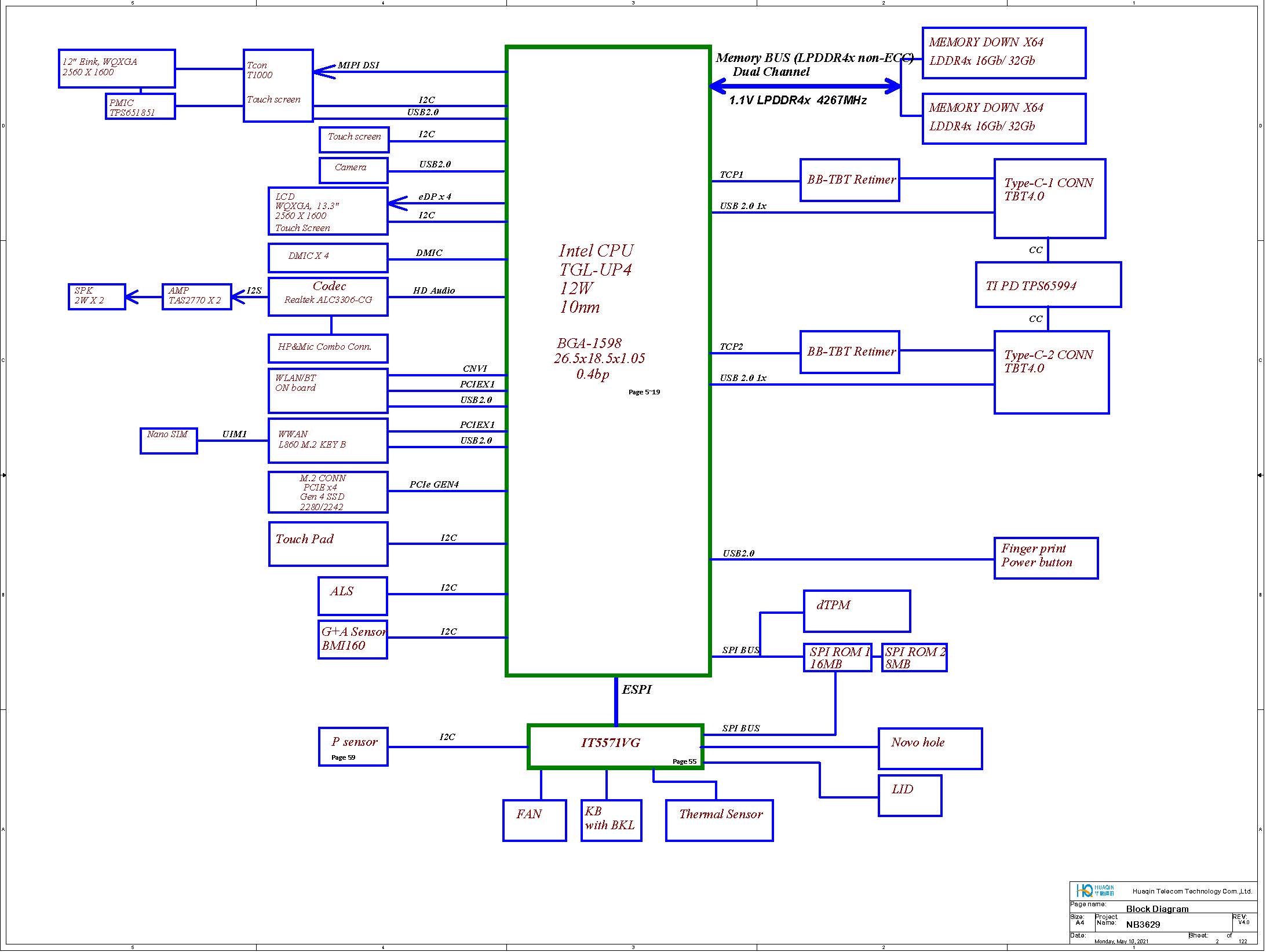Select the G+A Sensor BMI160 block
This screenshot has height=952, width=1270.
click(352, 639)
